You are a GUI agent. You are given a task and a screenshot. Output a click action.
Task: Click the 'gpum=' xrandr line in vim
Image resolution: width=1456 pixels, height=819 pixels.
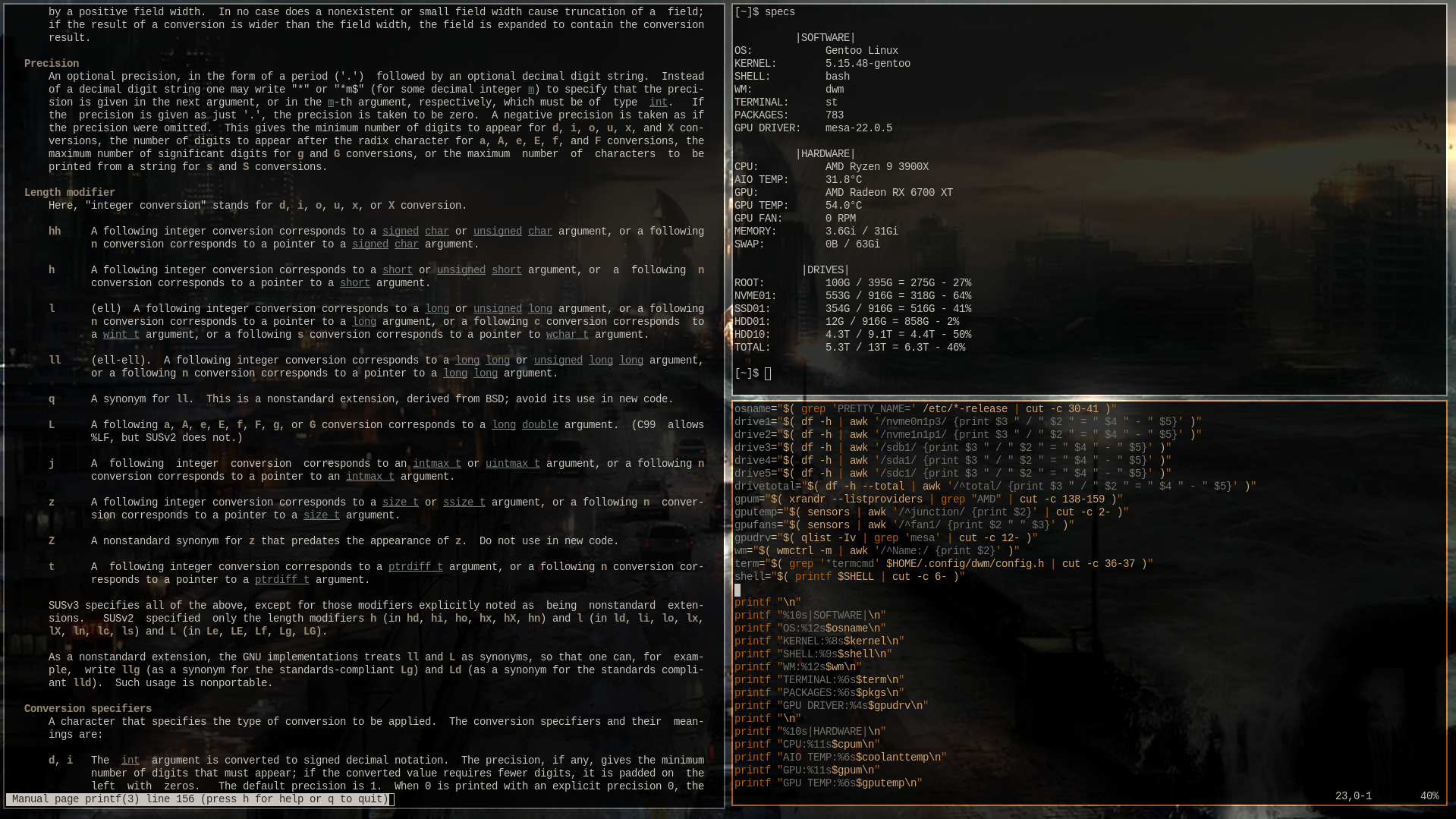pos(929,499)
